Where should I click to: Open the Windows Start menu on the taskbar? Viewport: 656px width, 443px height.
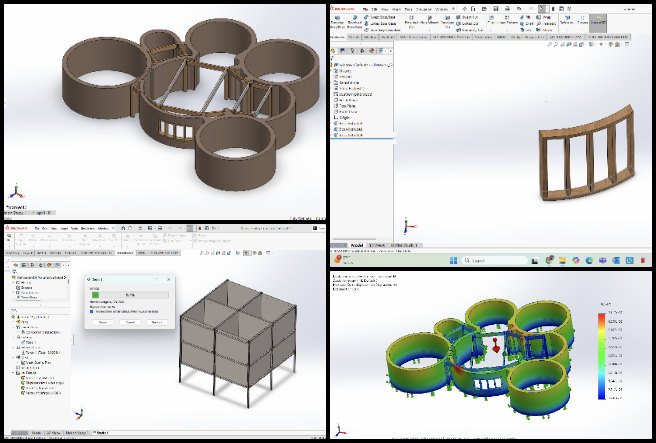453,261
